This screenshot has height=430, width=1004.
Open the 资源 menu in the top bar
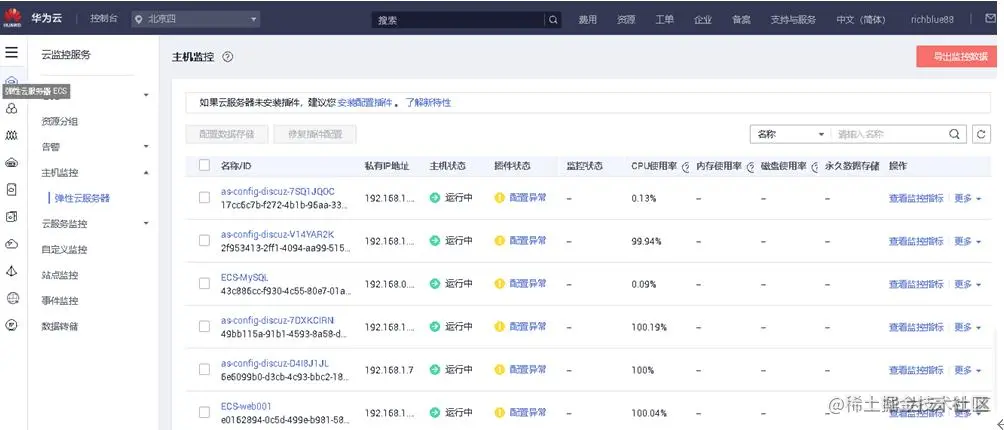coord(626,20)
